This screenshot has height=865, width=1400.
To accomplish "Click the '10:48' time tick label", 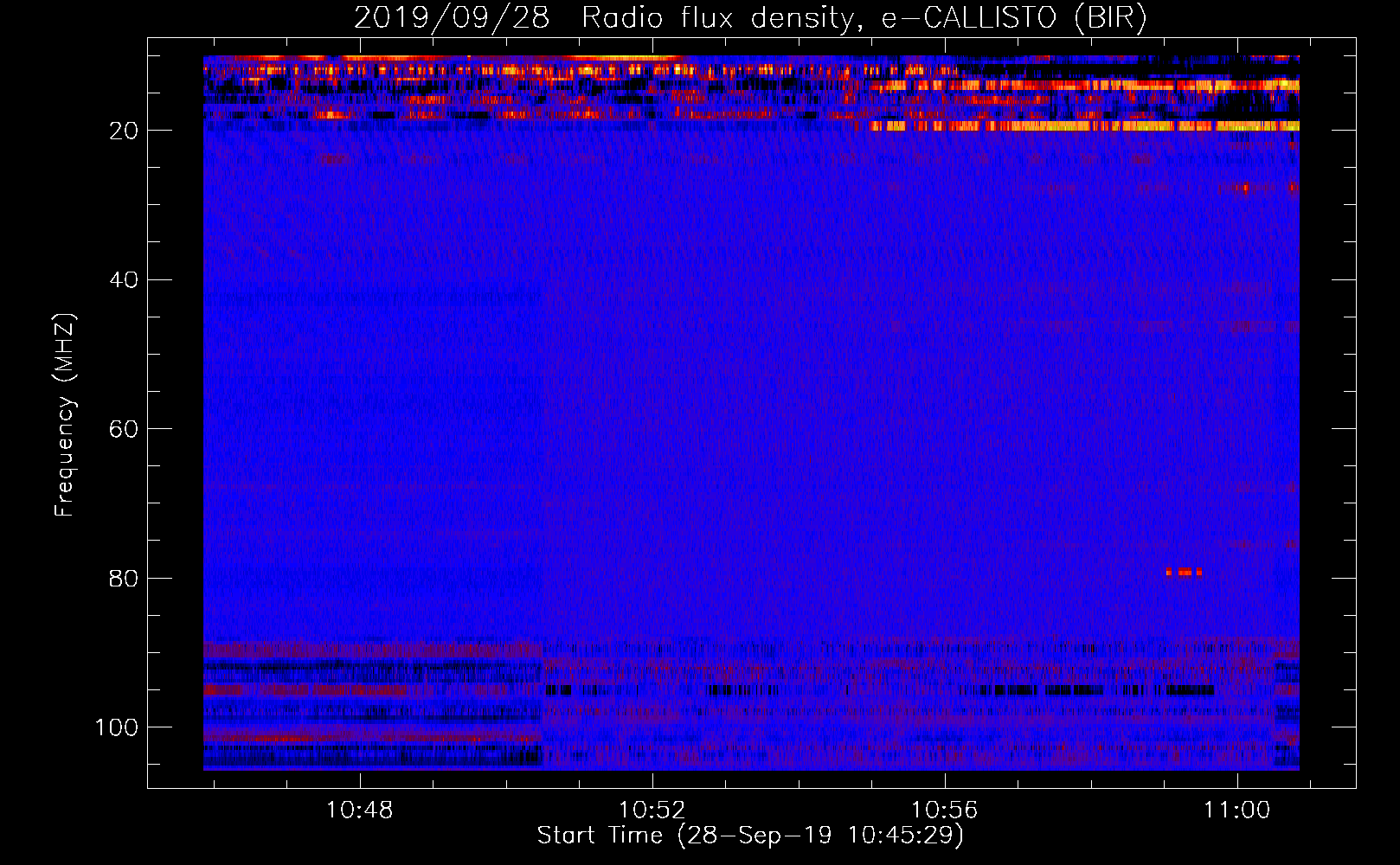I will (359, 811).
